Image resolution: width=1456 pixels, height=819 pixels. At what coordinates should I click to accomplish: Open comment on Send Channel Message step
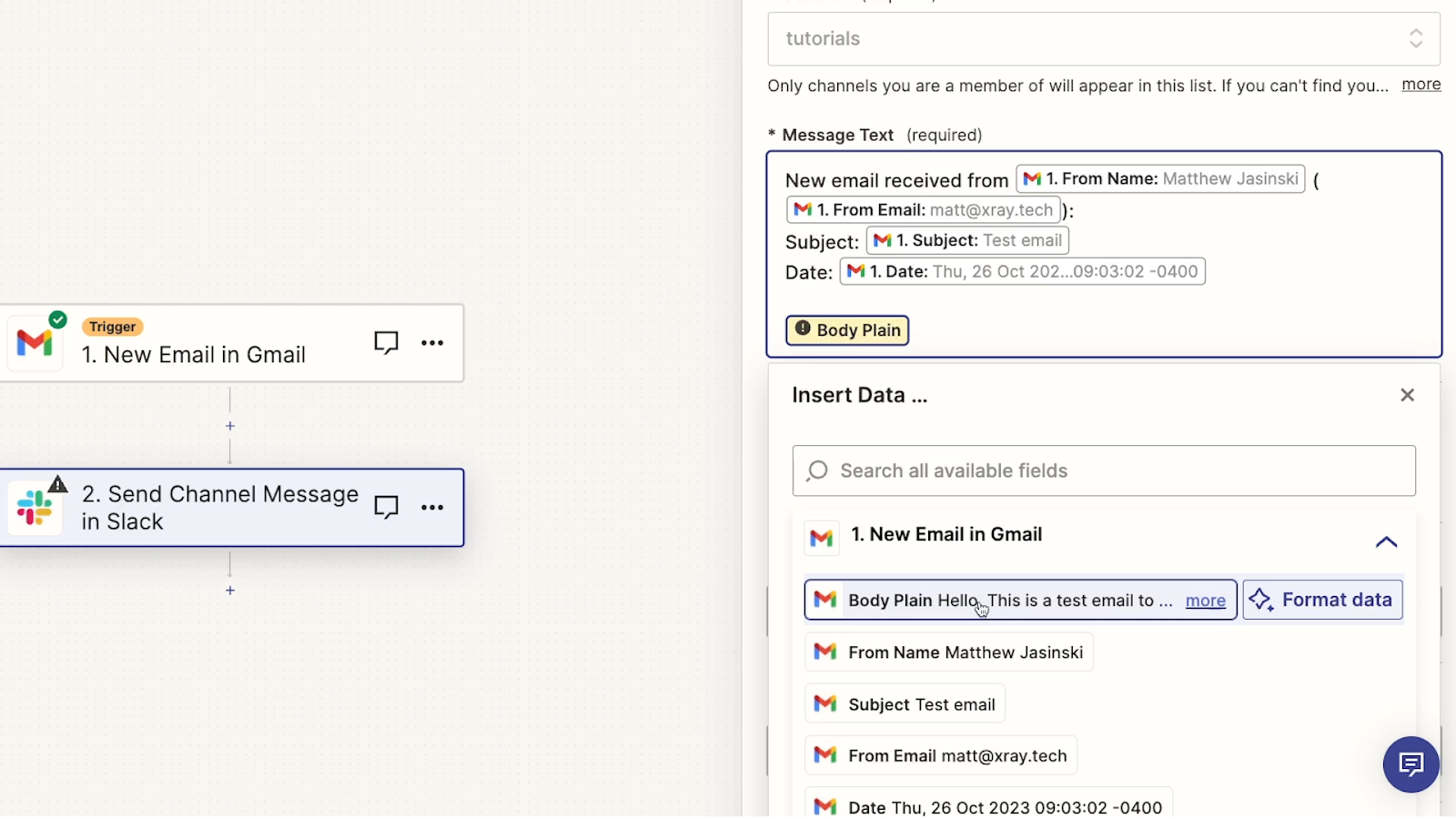click(387, 508)
